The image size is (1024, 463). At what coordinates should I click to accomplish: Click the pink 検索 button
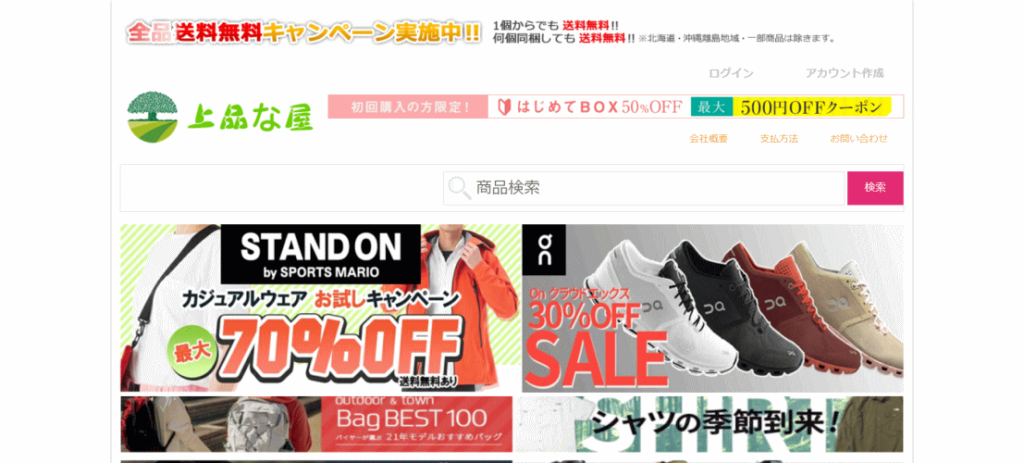click(x=875, y=188)
